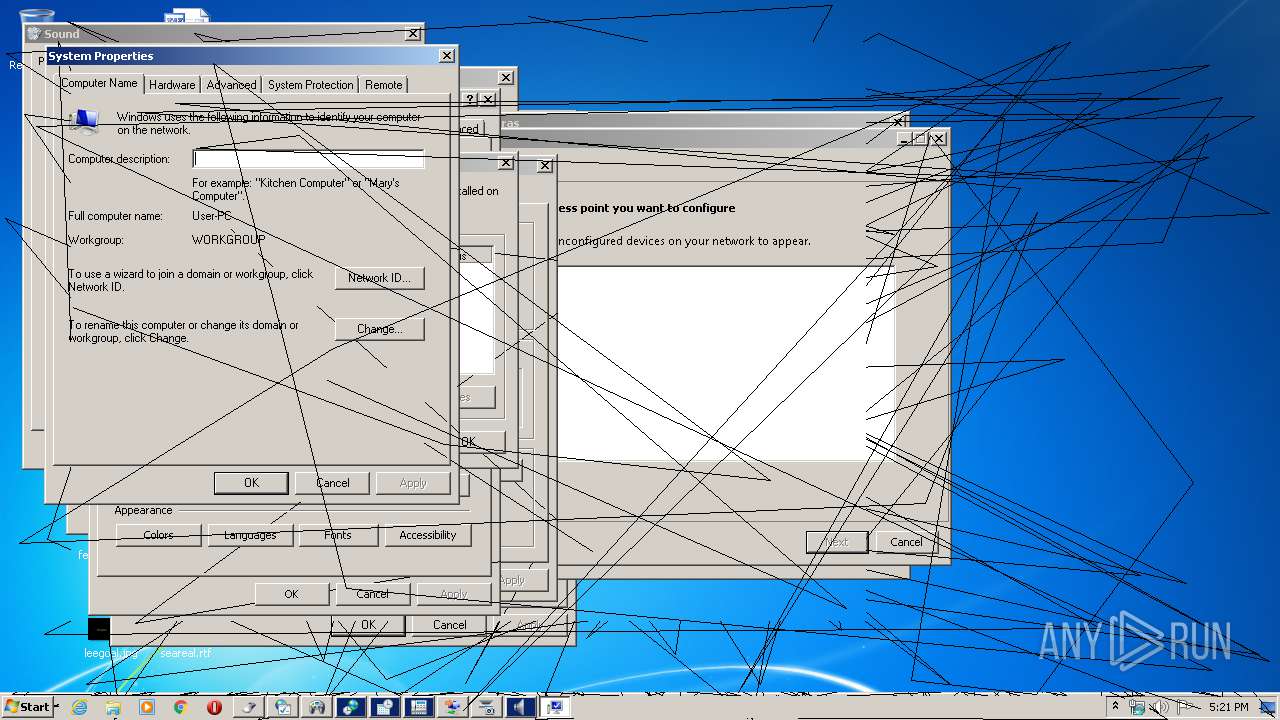Image resolution: width=1280 pixels, height=720 pixels.
Task: Switch to the Phone and Modem taskbar item
Action: [x=419, y=707]
